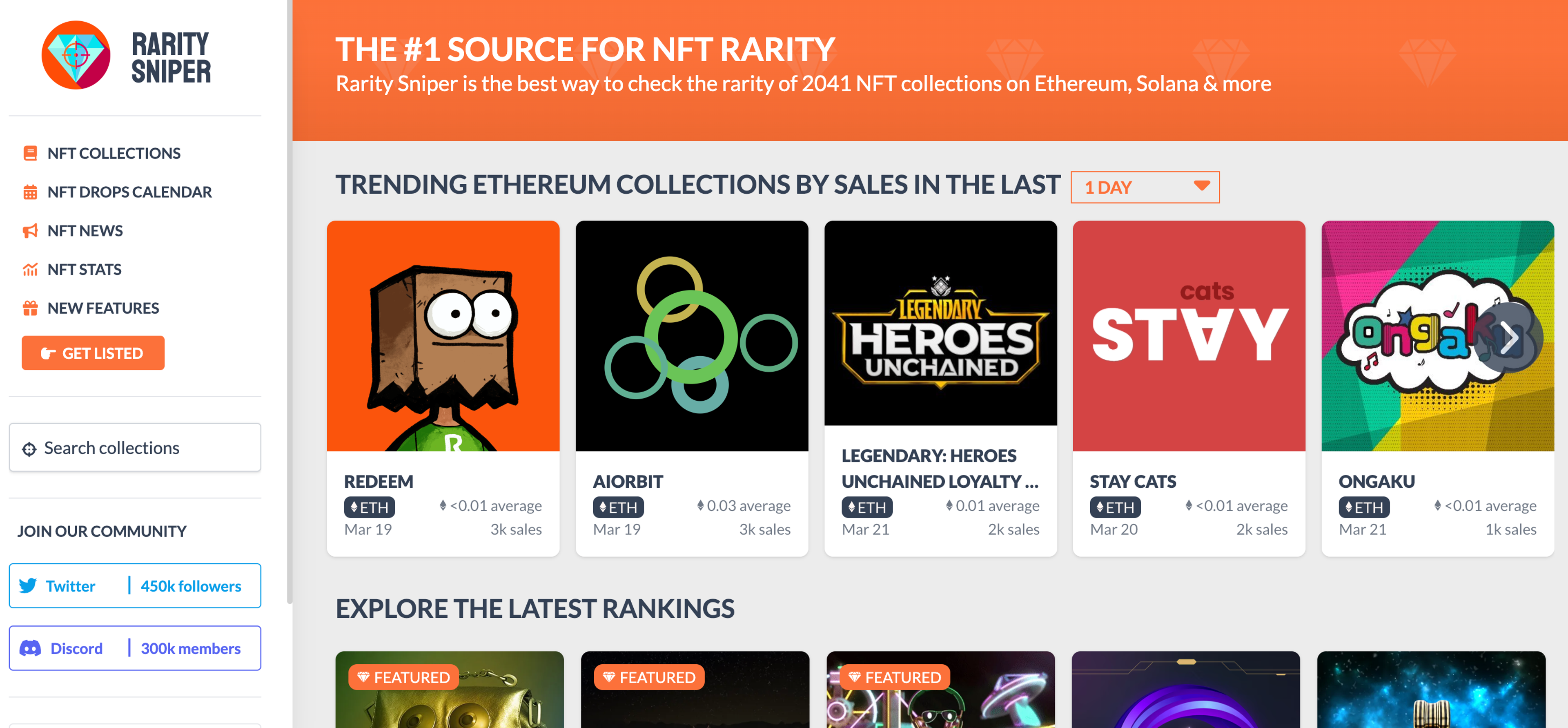This screenshot has height=728, width=1568.
Task: Click the crosshair icon in search box
Action: (x=29, y=449)
